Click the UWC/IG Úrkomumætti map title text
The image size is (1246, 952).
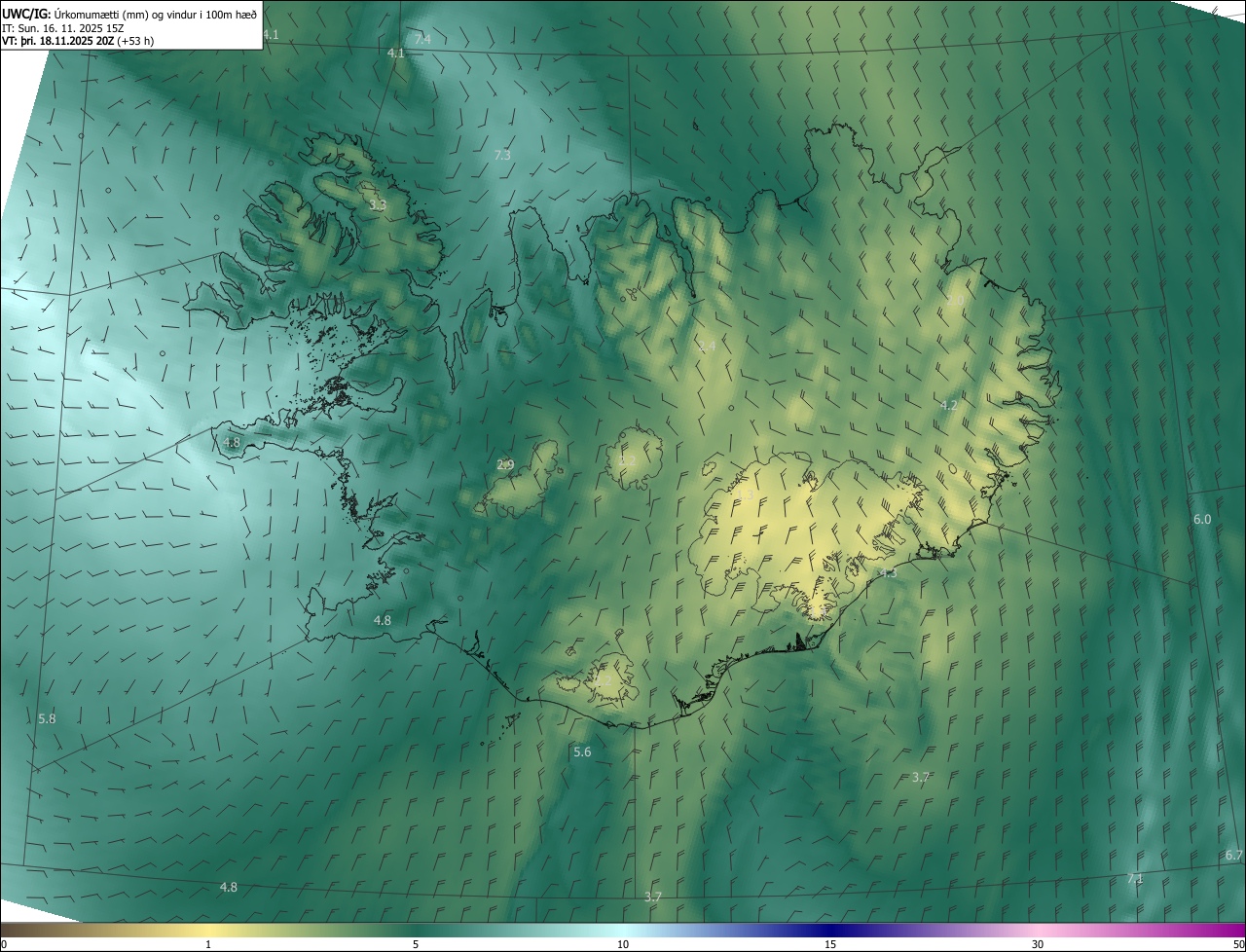click(x=129, y=13)
